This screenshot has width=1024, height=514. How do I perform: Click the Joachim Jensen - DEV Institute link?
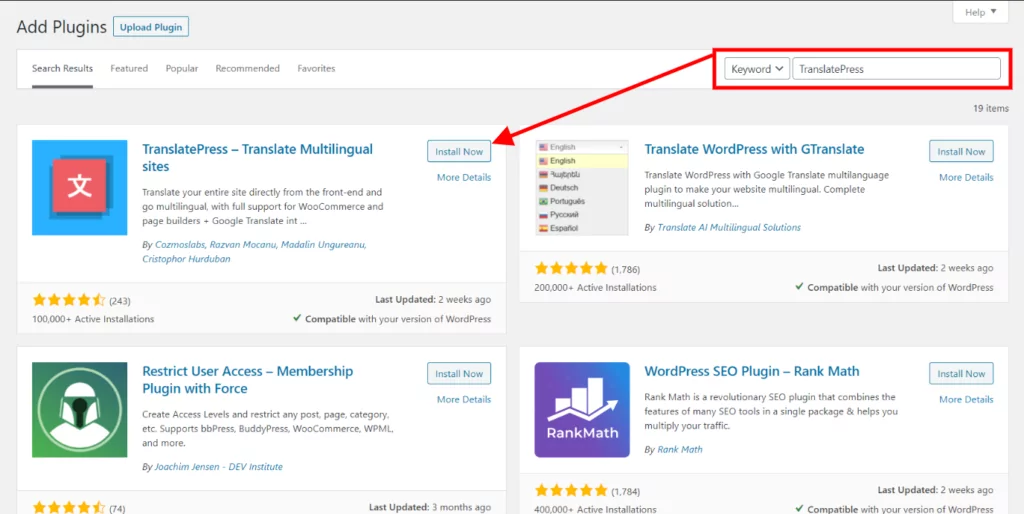pyautogui.click(x=219, y=467)
